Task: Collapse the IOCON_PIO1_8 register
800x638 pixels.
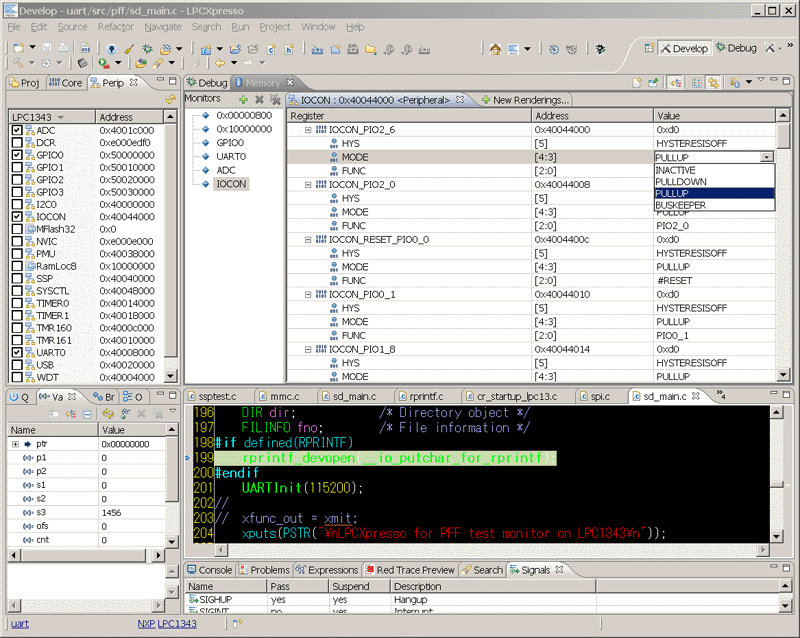Action: 308,349
